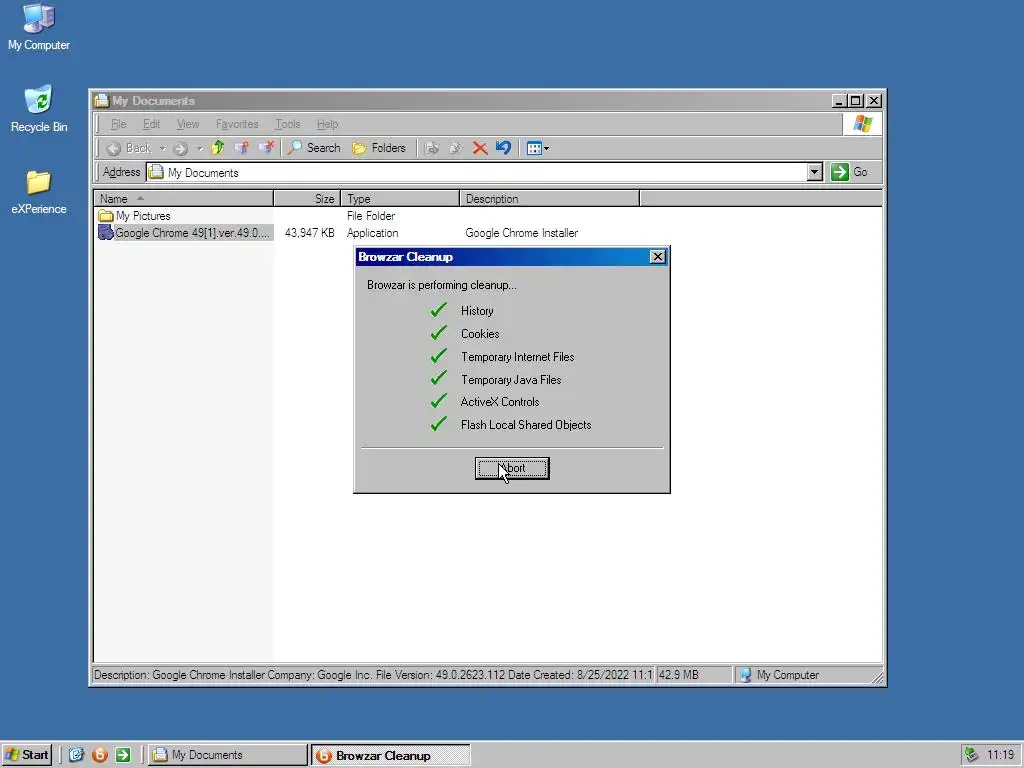Select the eXPerience desktop folder

click(39, 191)
